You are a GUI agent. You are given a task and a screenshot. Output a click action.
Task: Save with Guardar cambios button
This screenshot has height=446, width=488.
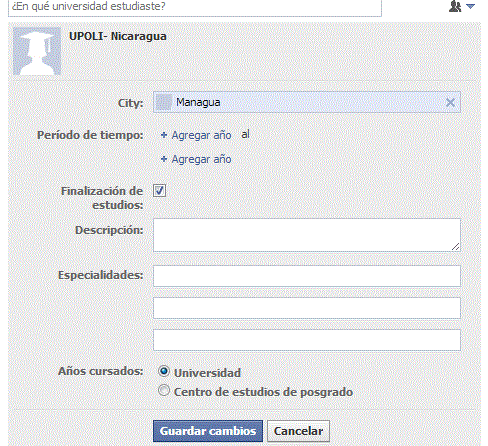click(208, 431)
